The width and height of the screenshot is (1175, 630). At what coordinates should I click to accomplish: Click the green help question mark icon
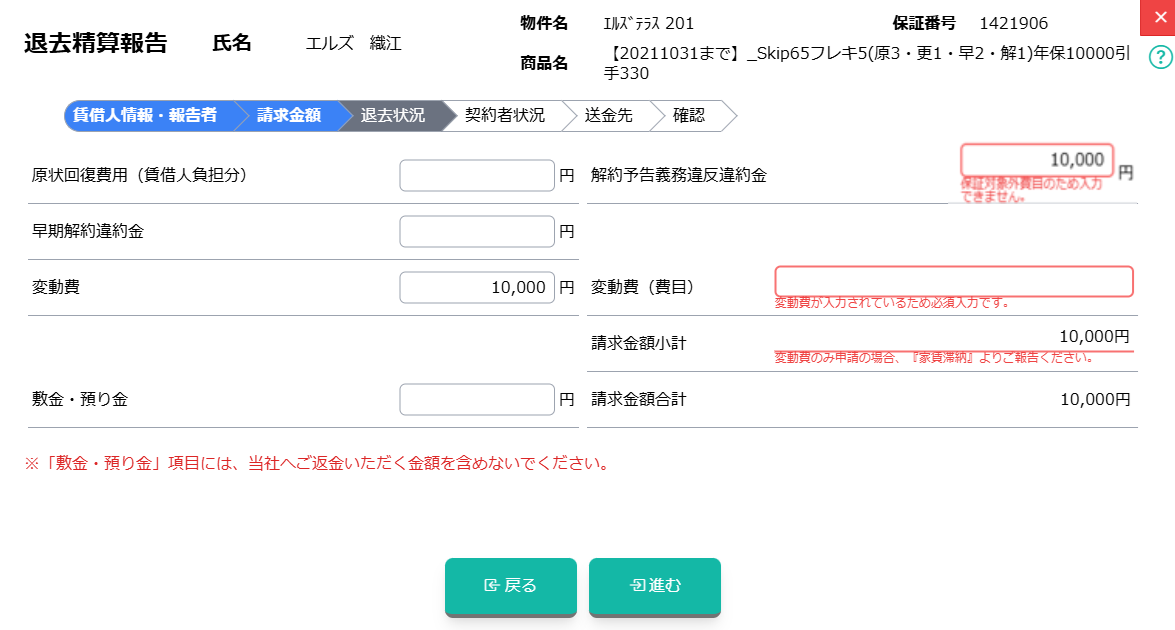(1161, 56)
